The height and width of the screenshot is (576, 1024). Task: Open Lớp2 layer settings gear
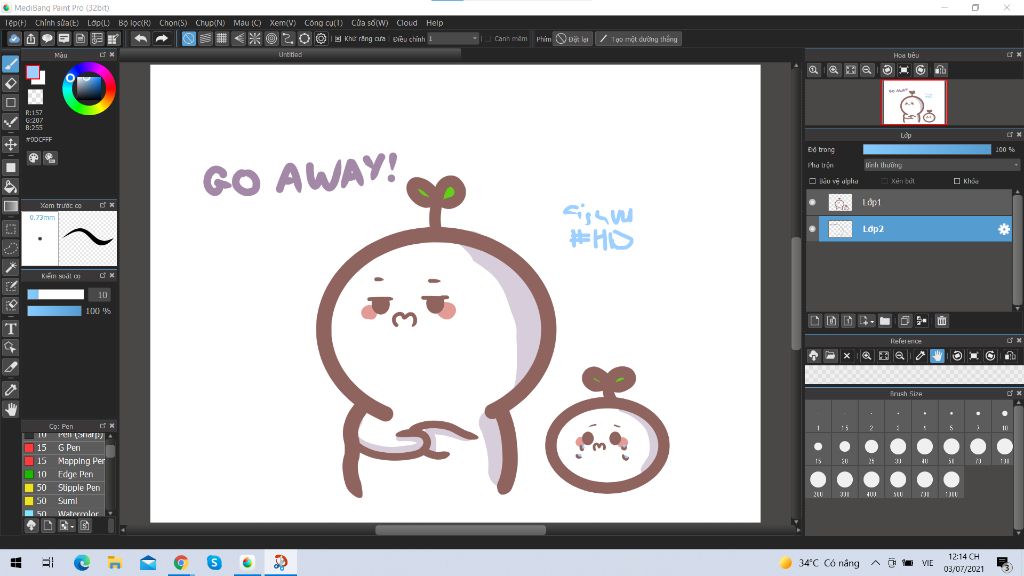tap(1003, 229)
